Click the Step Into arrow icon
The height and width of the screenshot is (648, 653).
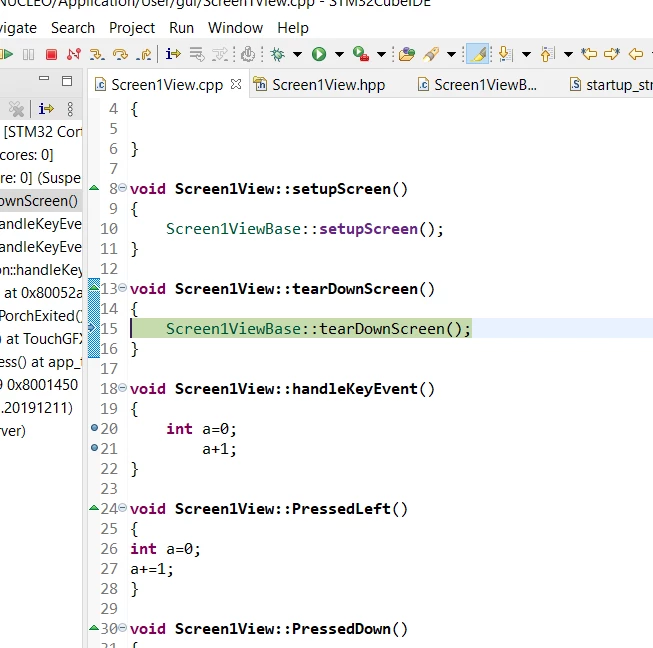[97, 55]
